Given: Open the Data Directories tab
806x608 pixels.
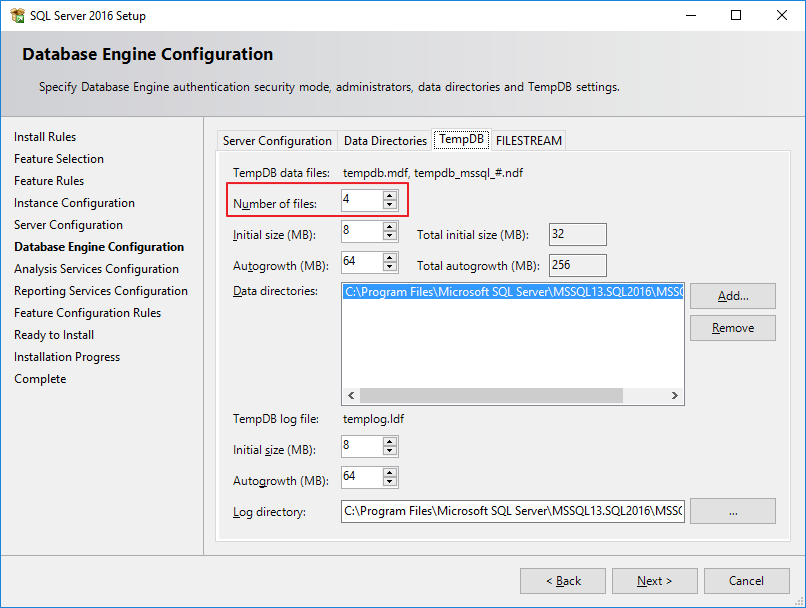Looking at the screenshot, I should coord(385,140).
